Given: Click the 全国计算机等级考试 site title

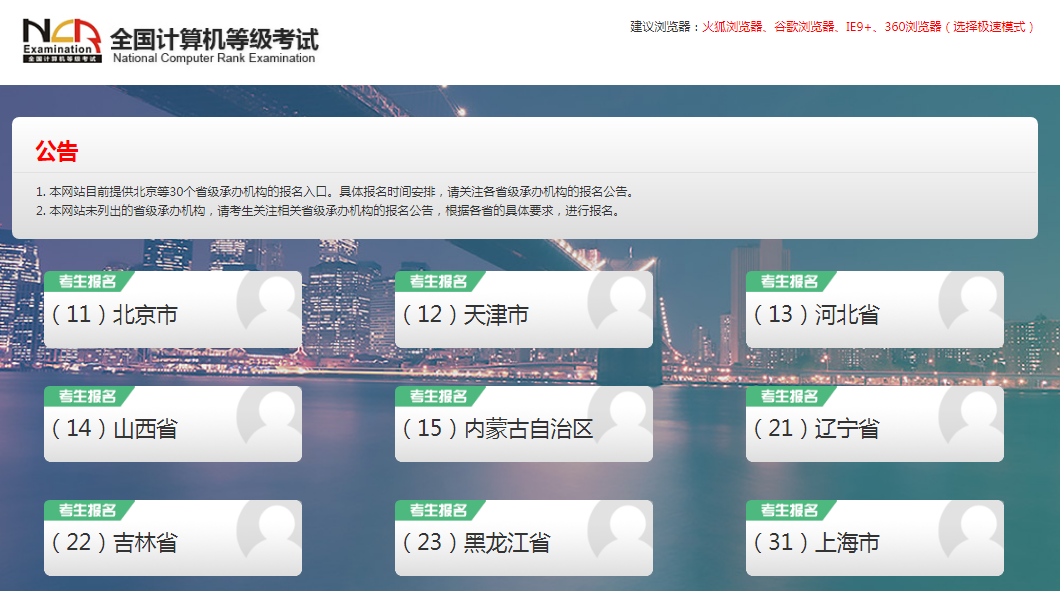Looking at the screenshot, I should (x=214, y=40).
